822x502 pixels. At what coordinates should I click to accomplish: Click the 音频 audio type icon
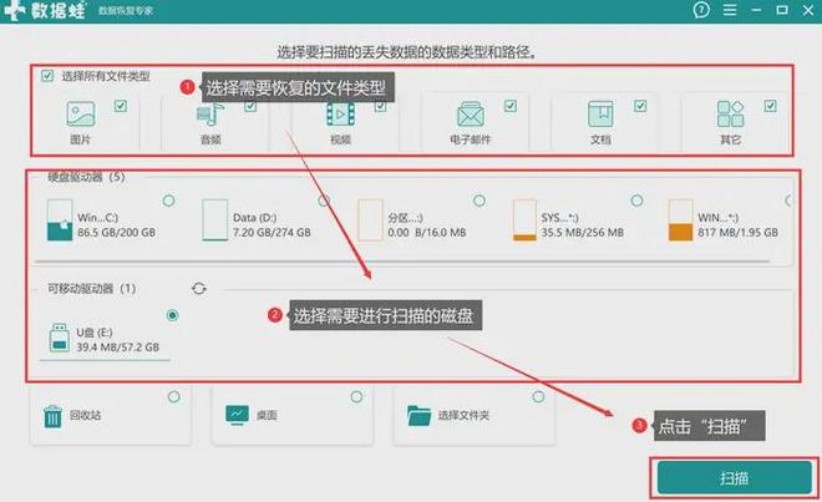tap(210, 114)
